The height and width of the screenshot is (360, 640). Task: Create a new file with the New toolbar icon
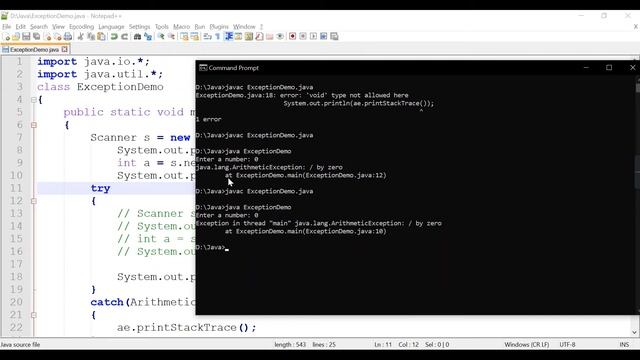point(7,36)
